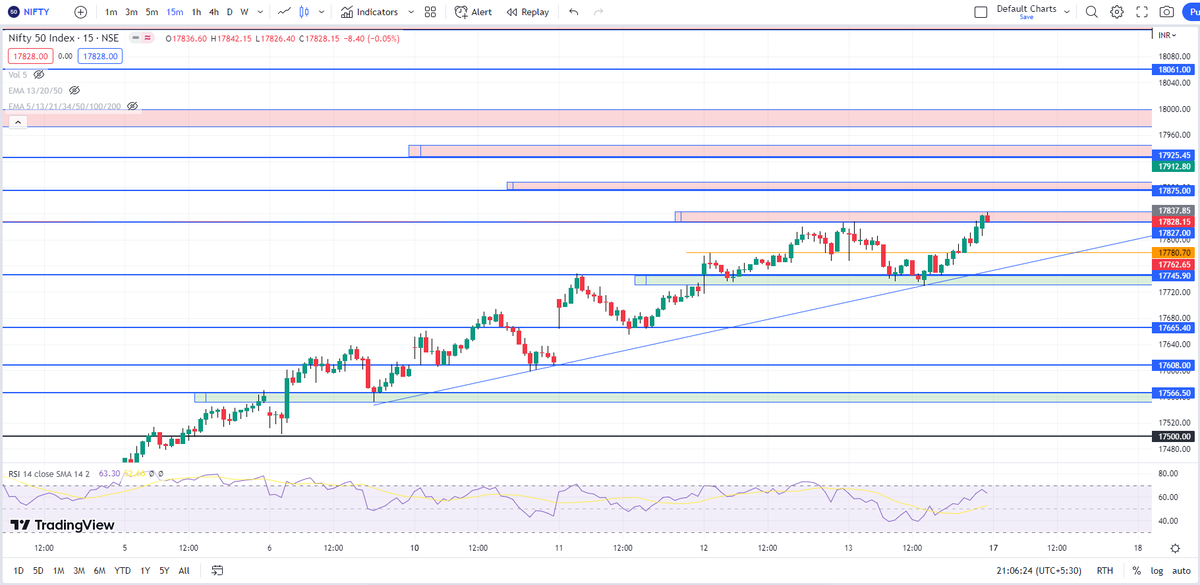Enter fullscreen mode
This screenshot has width=1200, height=585.
[x=1141, y=12]
